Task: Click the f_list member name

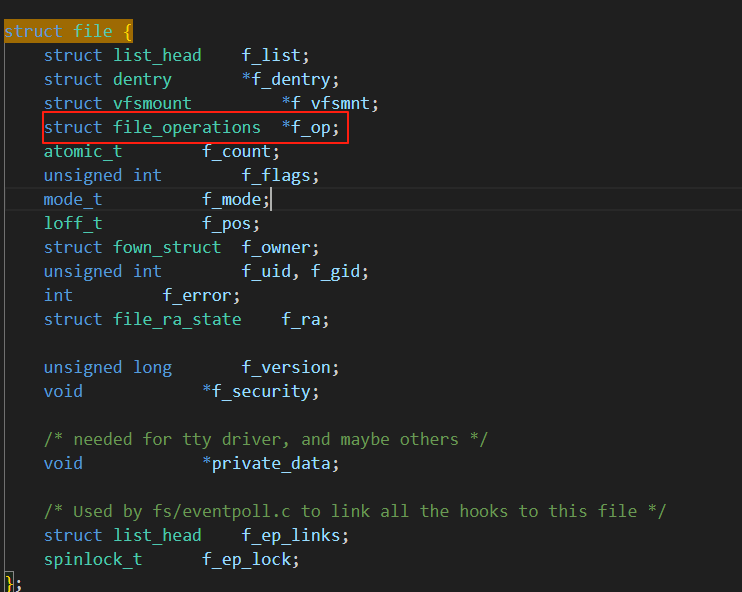Action: (x=271, y=55)
